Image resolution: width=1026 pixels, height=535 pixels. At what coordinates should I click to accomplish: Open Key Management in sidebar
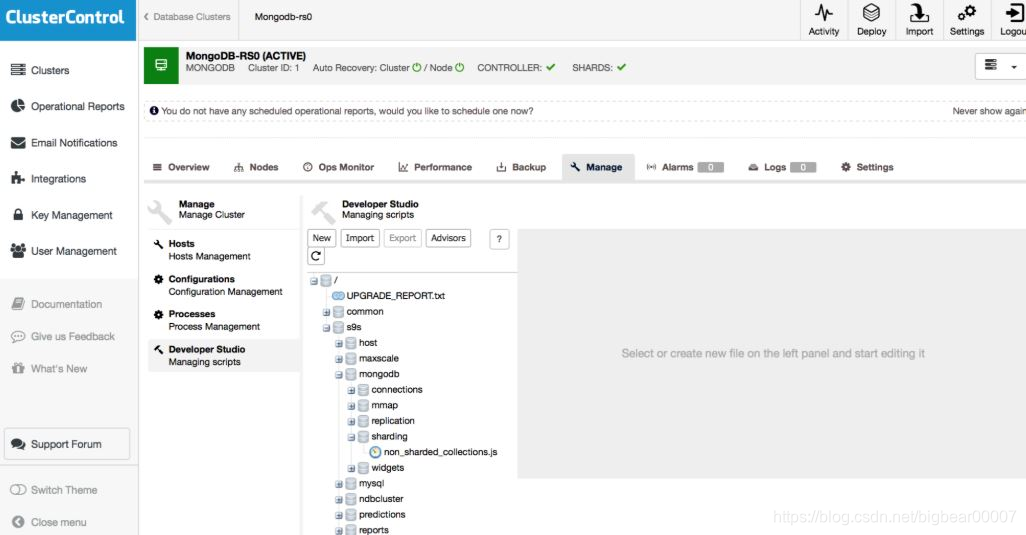tap(62, 215)
